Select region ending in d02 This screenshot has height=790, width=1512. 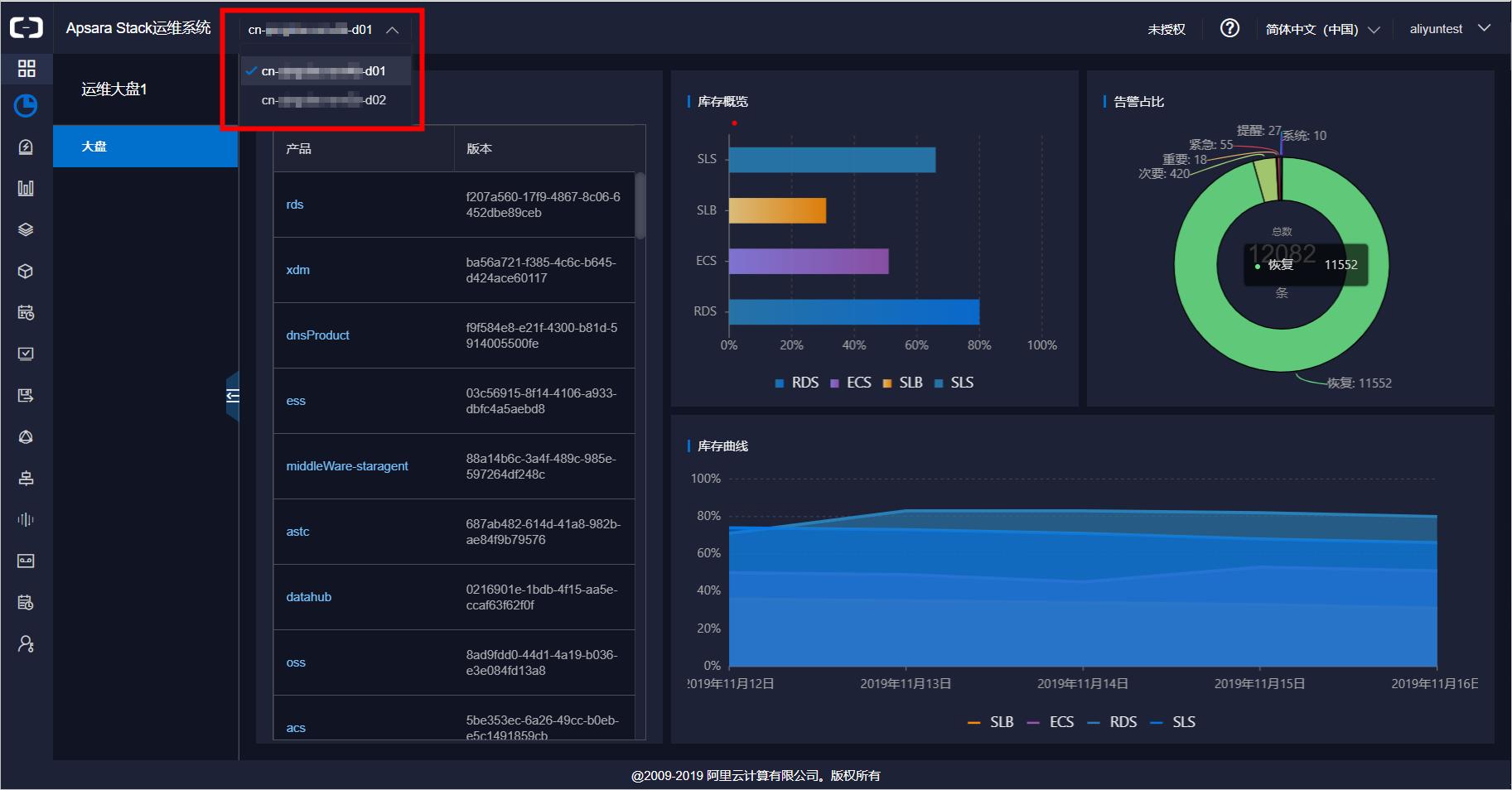coord(325,100)
